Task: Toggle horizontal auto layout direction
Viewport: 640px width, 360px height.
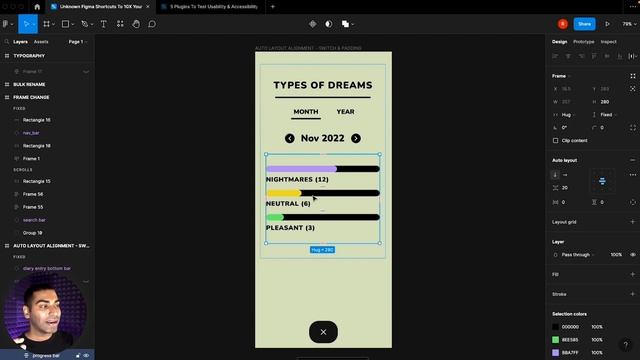Action: 565,175
